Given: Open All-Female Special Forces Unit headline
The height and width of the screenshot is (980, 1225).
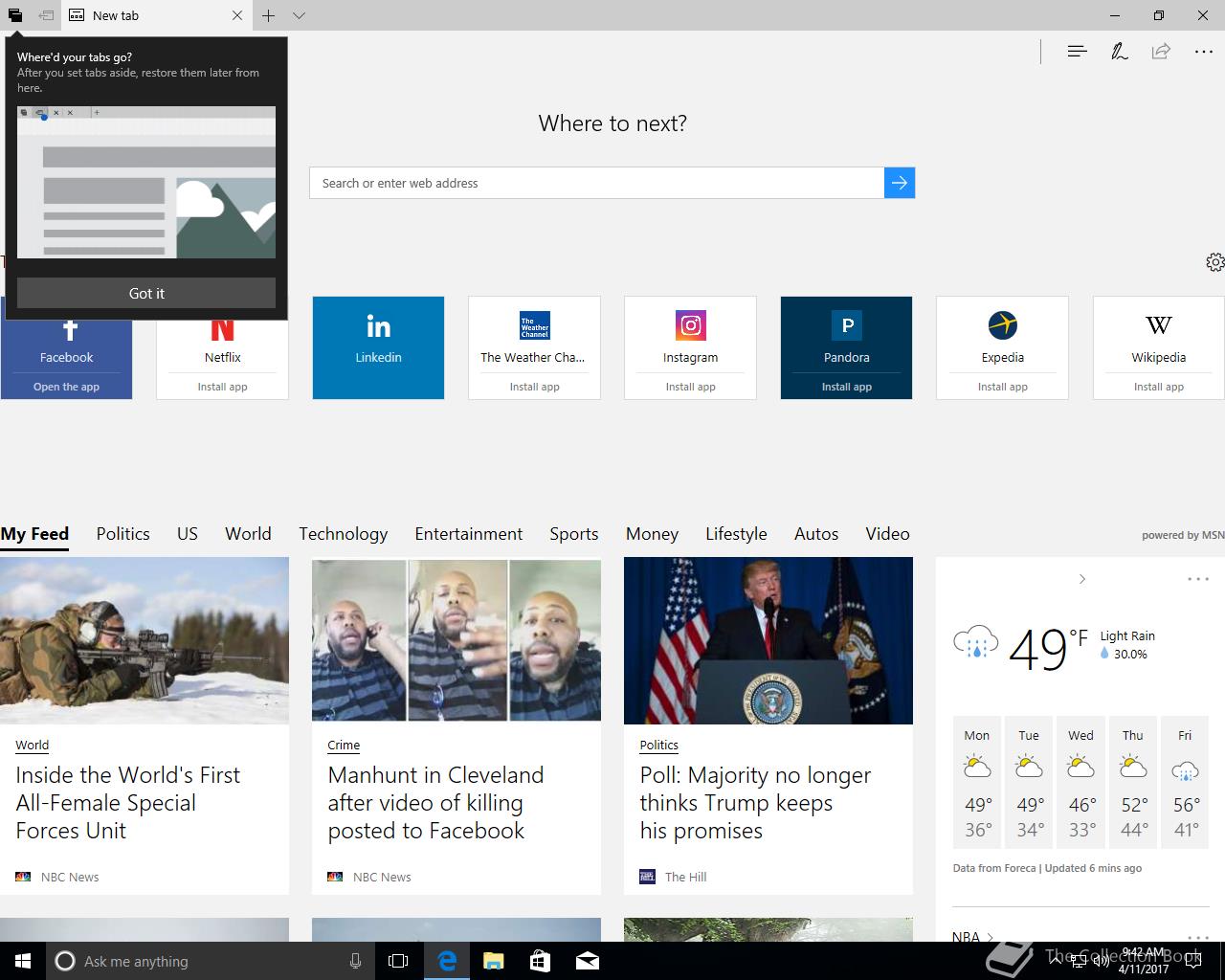Looking at the screenshot, I should click(x=127, y=803).
